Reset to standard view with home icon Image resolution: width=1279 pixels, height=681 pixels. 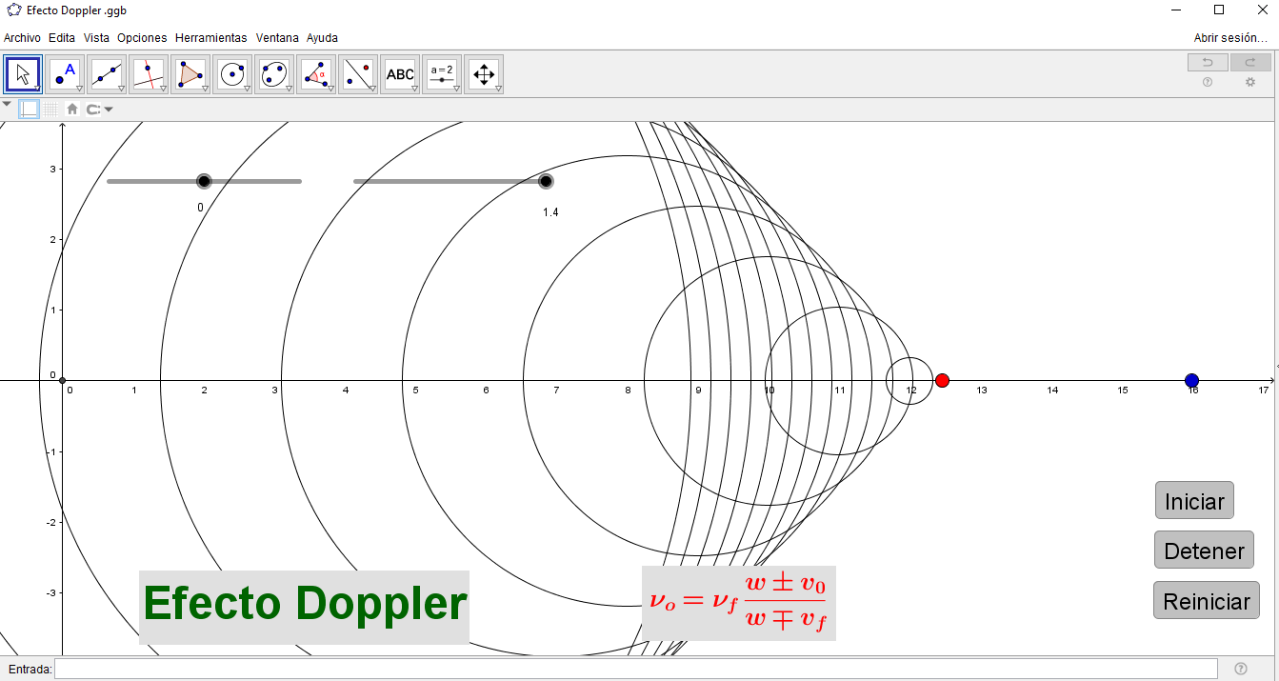click(x=72, y=109)
